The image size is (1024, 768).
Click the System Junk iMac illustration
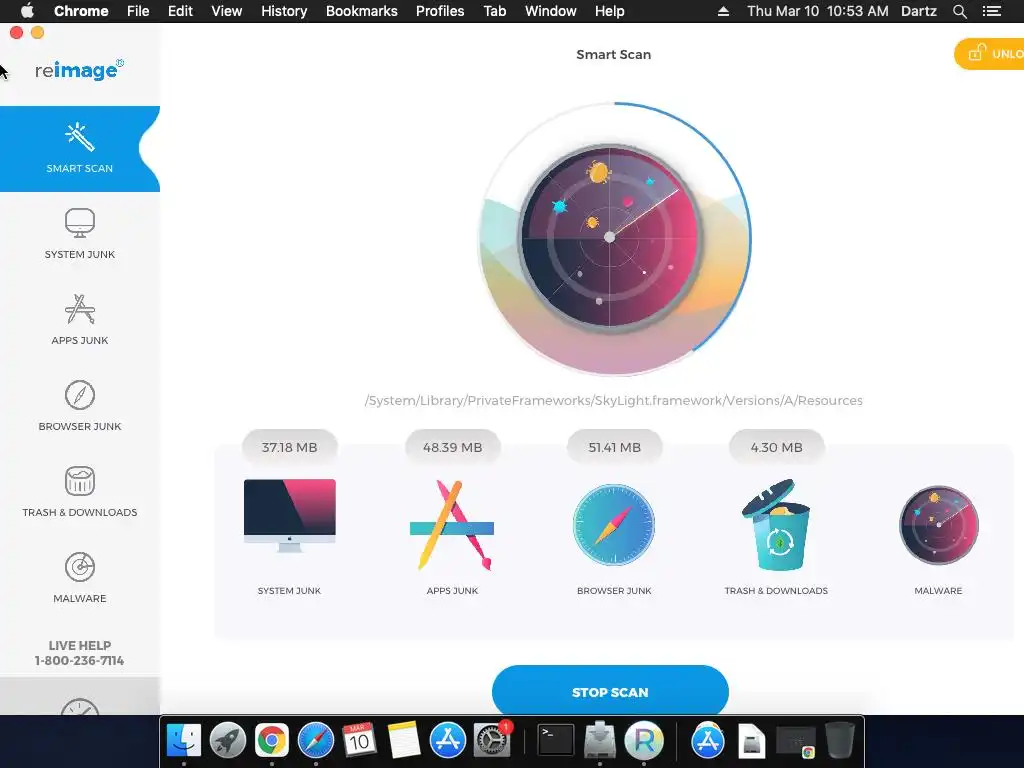coord(289,515)
